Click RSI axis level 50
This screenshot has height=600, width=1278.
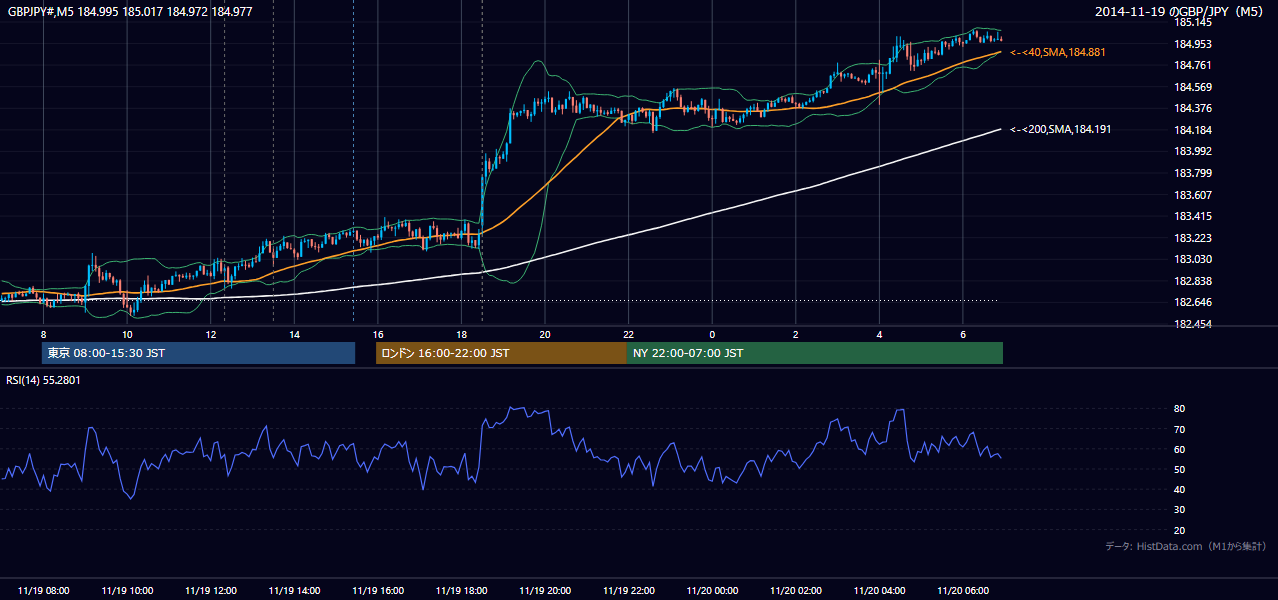1180,470
